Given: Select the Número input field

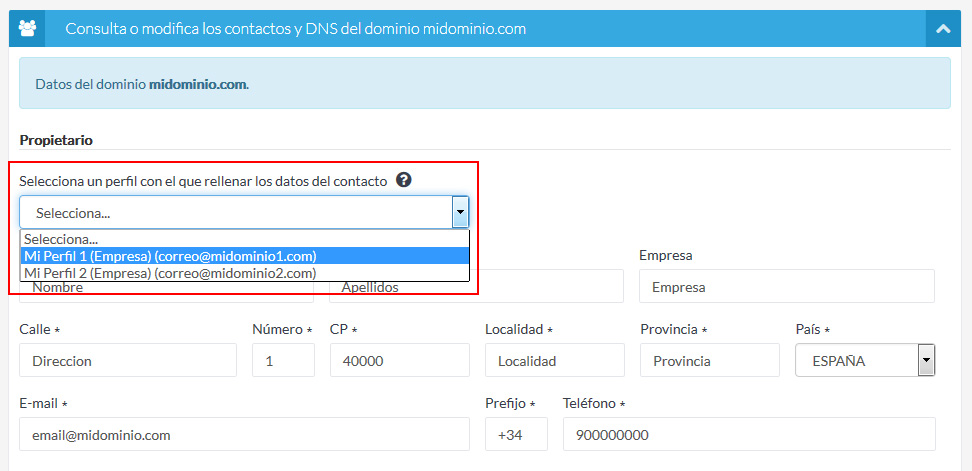Looking at the screenshot, I should coord(283,360).
